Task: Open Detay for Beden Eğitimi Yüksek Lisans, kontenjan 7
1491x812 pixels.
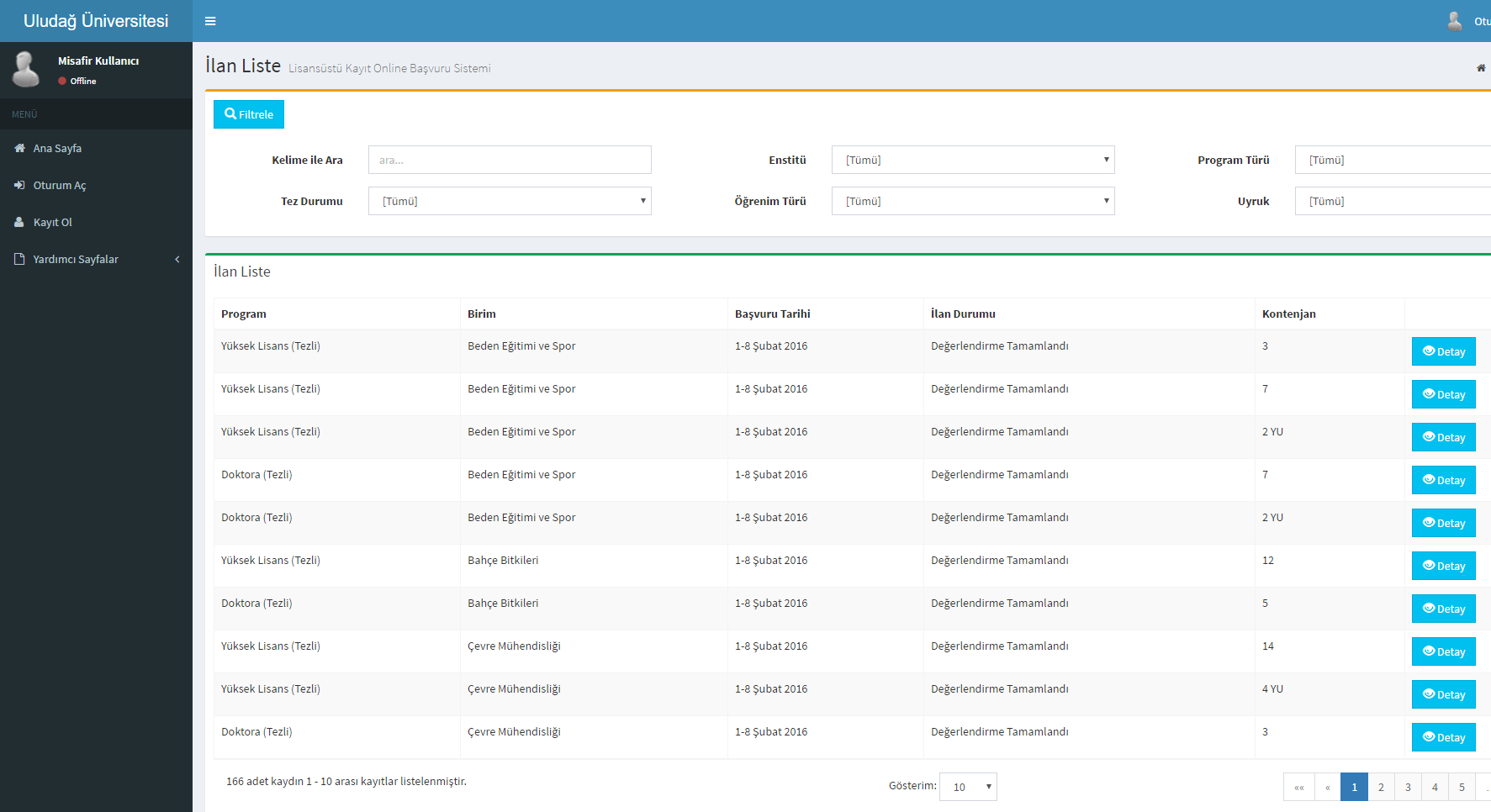Action: coord(1444,394)
